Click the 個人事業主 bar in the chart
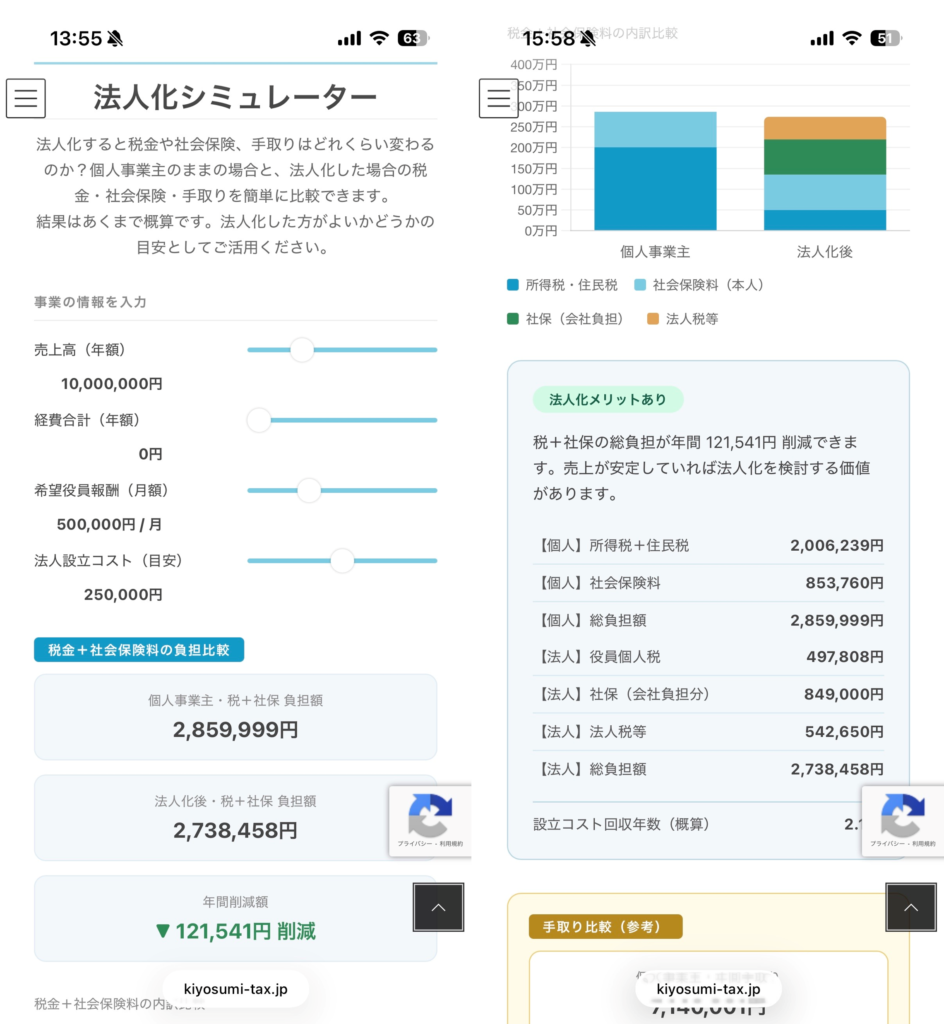Image resolution: width=944 pixels, height=1024 pixels. (655, 172)
